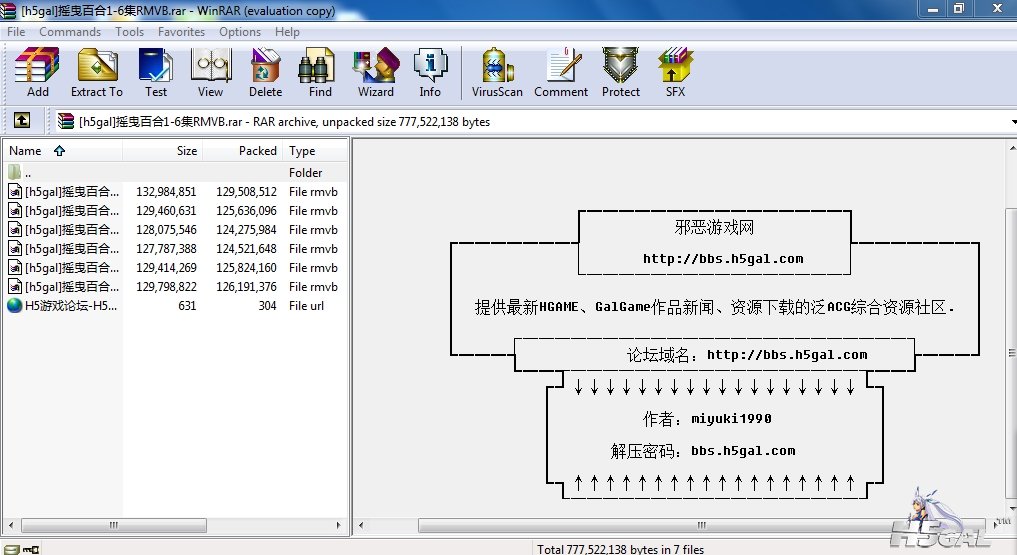Click the comment pane scroll up arrow
The width and height of the screenshot is (1017, 555).
pyautogui.click(x=1012, y=148)
